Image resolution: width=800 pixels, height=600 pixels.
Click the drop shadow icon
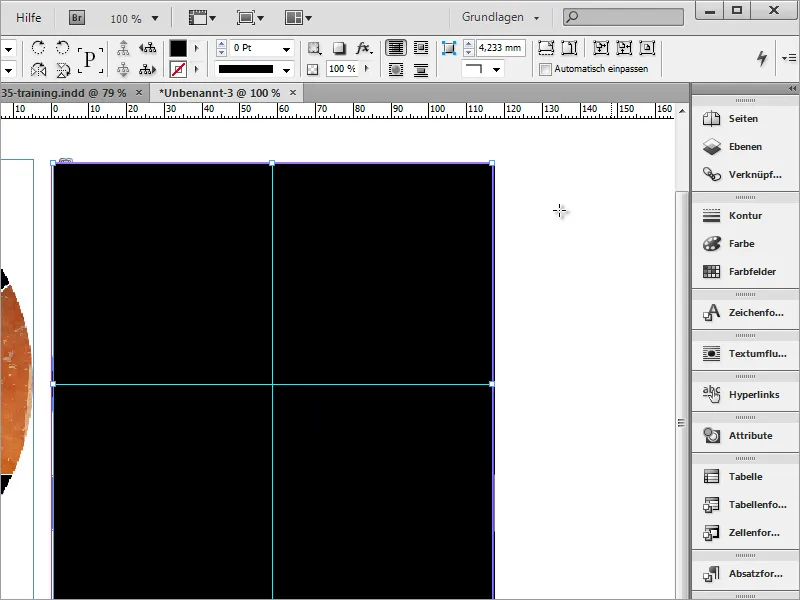pyautogui.click(x=339, y=48)
